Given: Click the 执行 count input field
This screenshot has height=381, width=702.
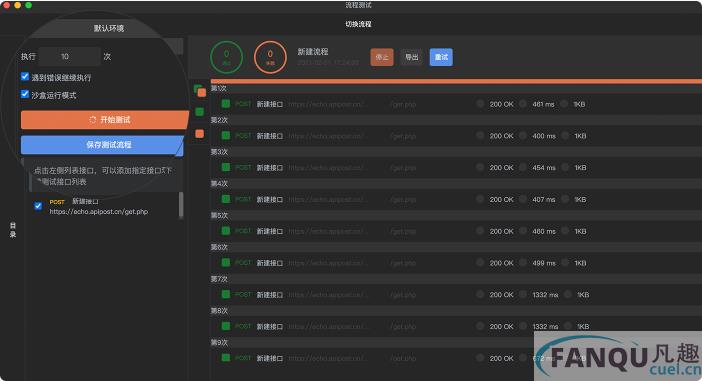Looking at the screenshot, I should tap(69, 56).
